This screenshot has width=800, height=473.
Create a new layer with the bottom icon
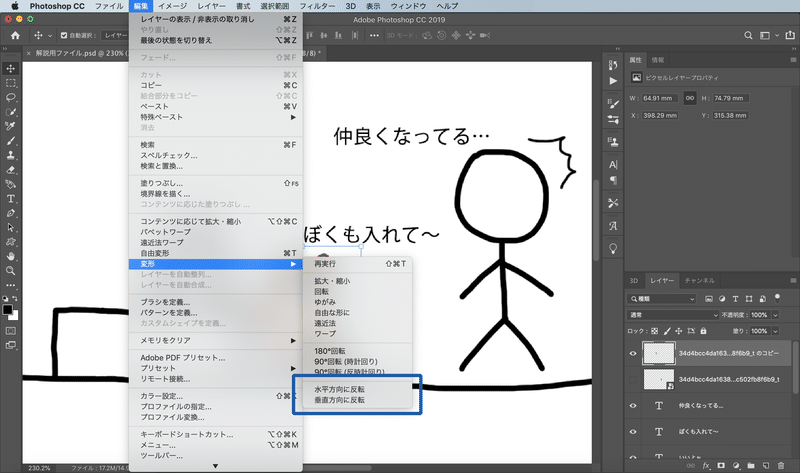[x=766, y=465]
